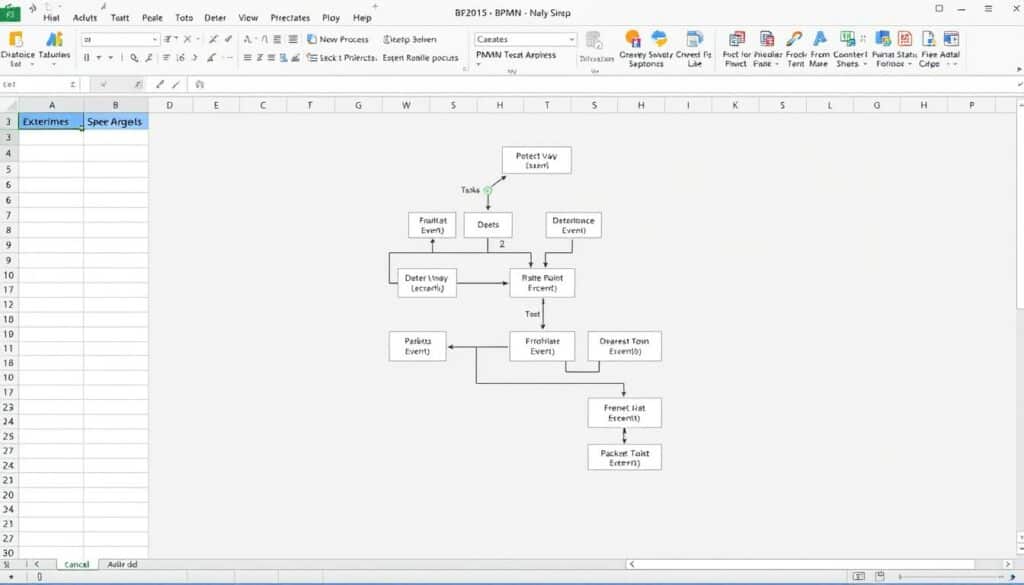This screenshot has width=1024, height=585.
Task: Open the Acluts menu
Action: coord(85,18)
